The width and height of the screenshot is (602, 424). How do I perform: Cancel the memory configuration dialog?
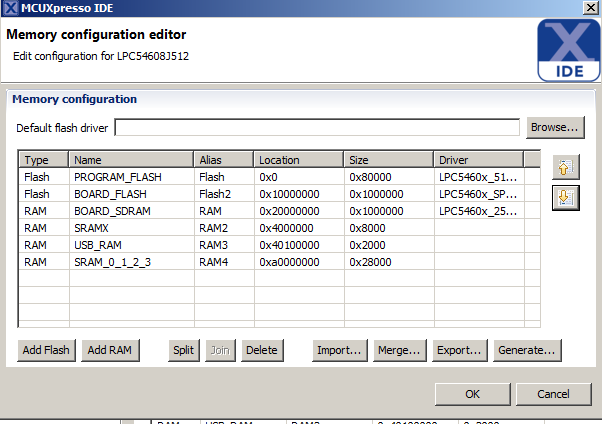coord(553,394)
